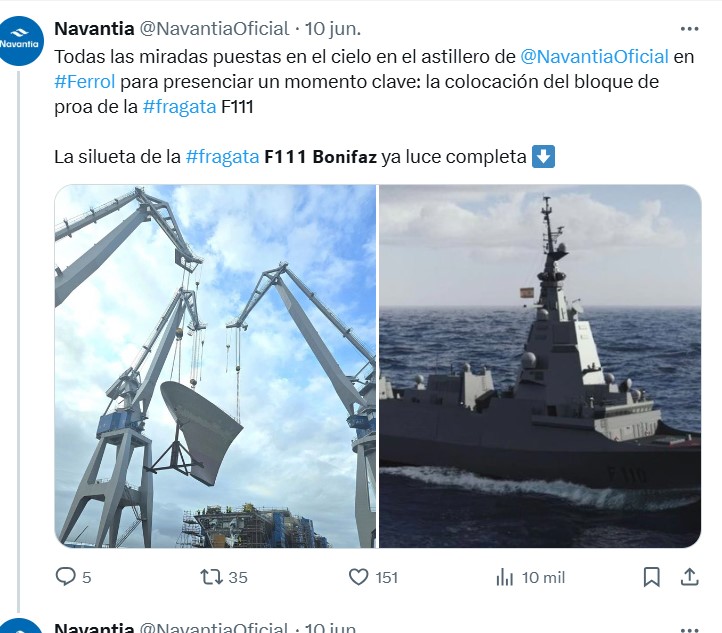View analytics icon showing 10 mil
The image size is (722, 633).
[x=505, y=577]
